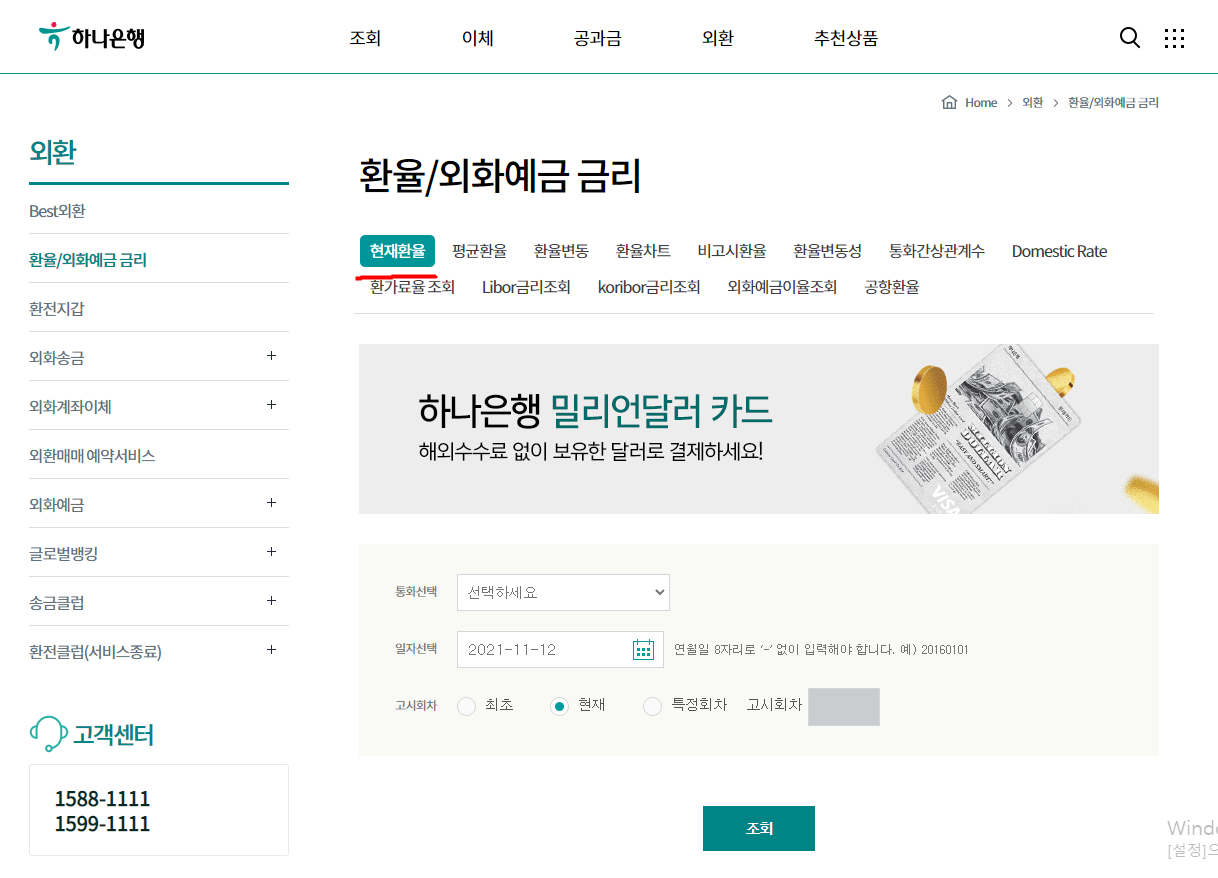Click the 외화계좌이체 sidebar label
Screen dimensions: 1218x878
[70, 407]
